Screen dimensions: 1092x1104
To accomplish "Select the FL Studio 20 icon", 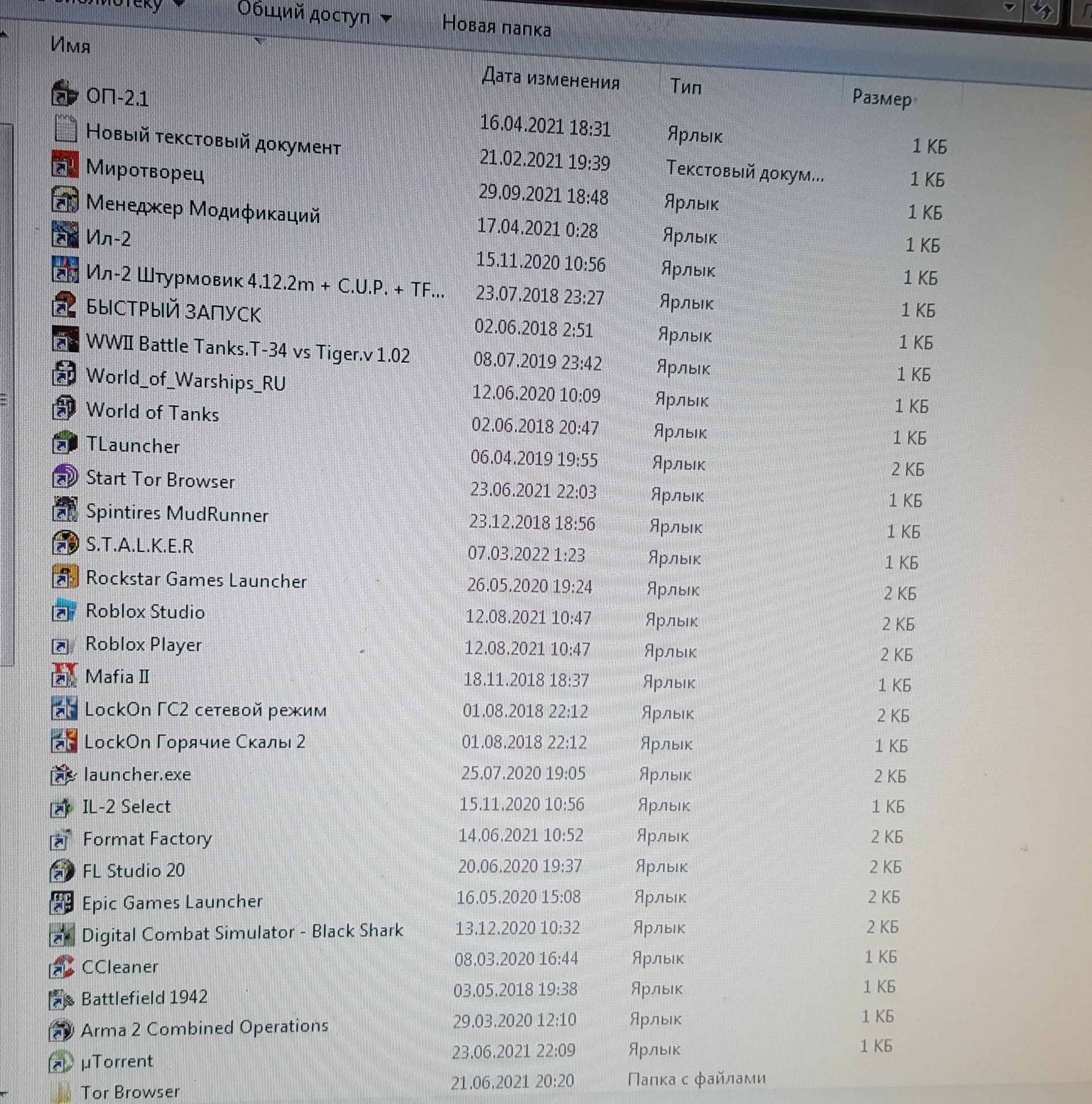I will tap(62, 871).
